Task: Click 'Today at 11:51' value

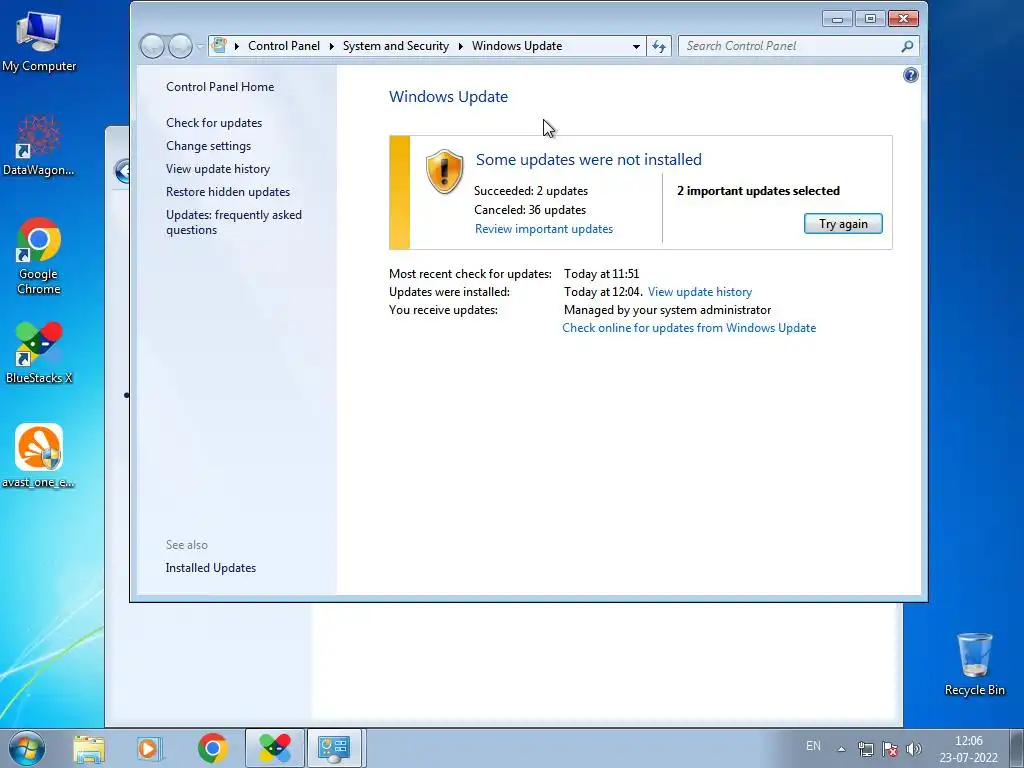Action: pos(601,274)
